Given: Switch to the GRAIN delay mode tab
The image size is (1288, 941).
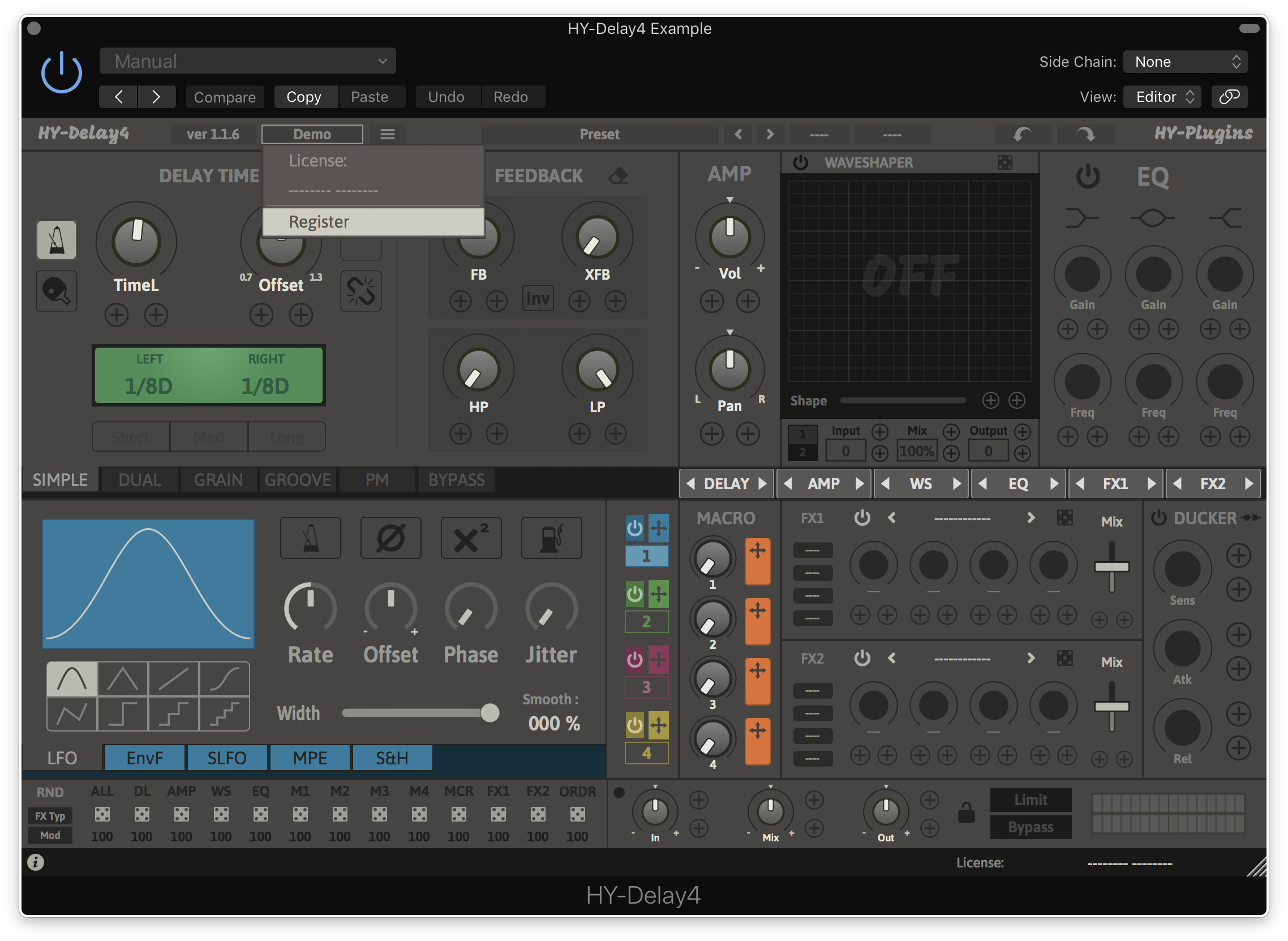Looking at the screenshot, I should pyautogui.click(x=218, y=480).
